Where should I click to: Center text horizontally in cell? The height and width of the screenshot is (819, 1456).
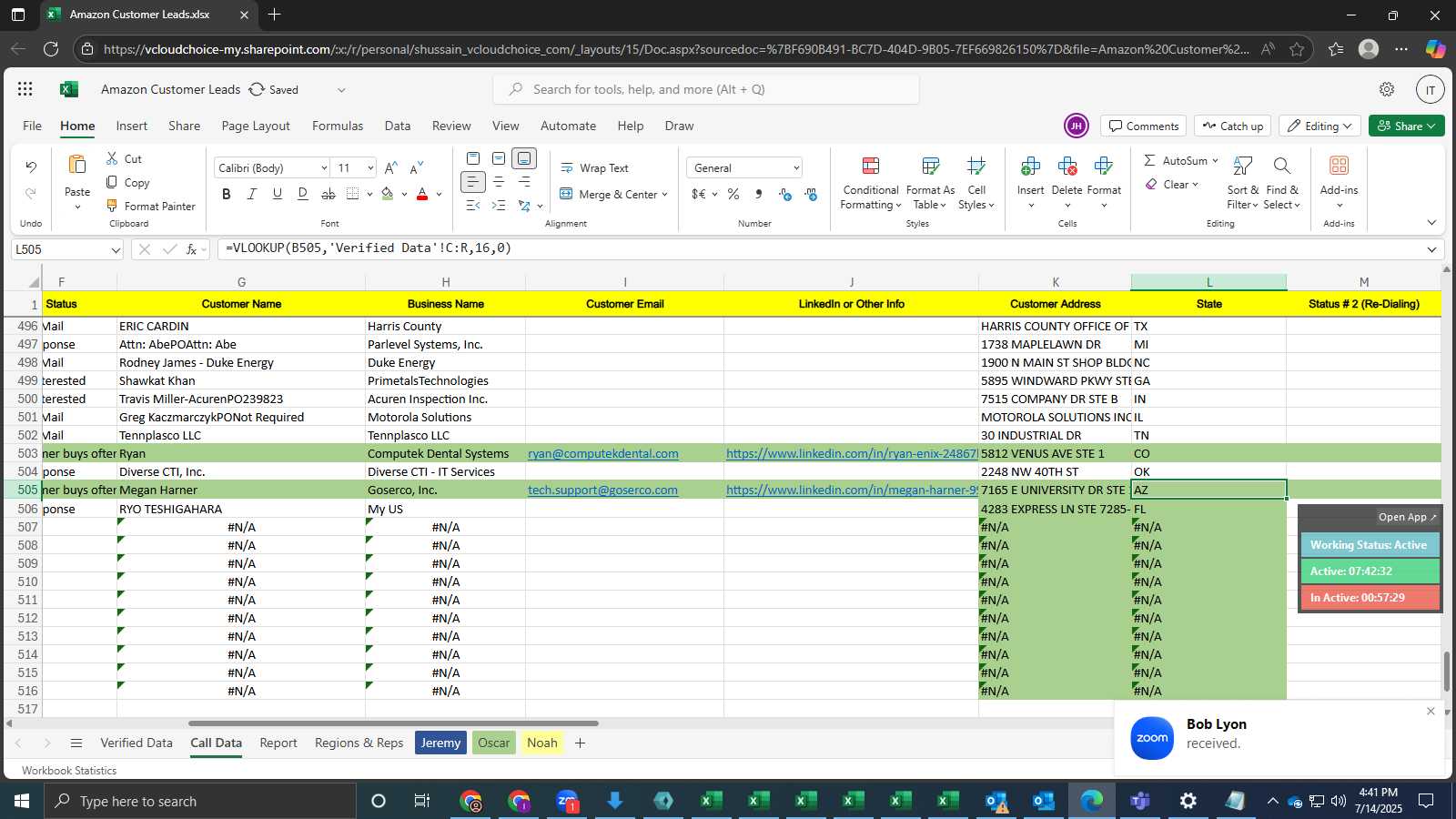pos(499,182)
